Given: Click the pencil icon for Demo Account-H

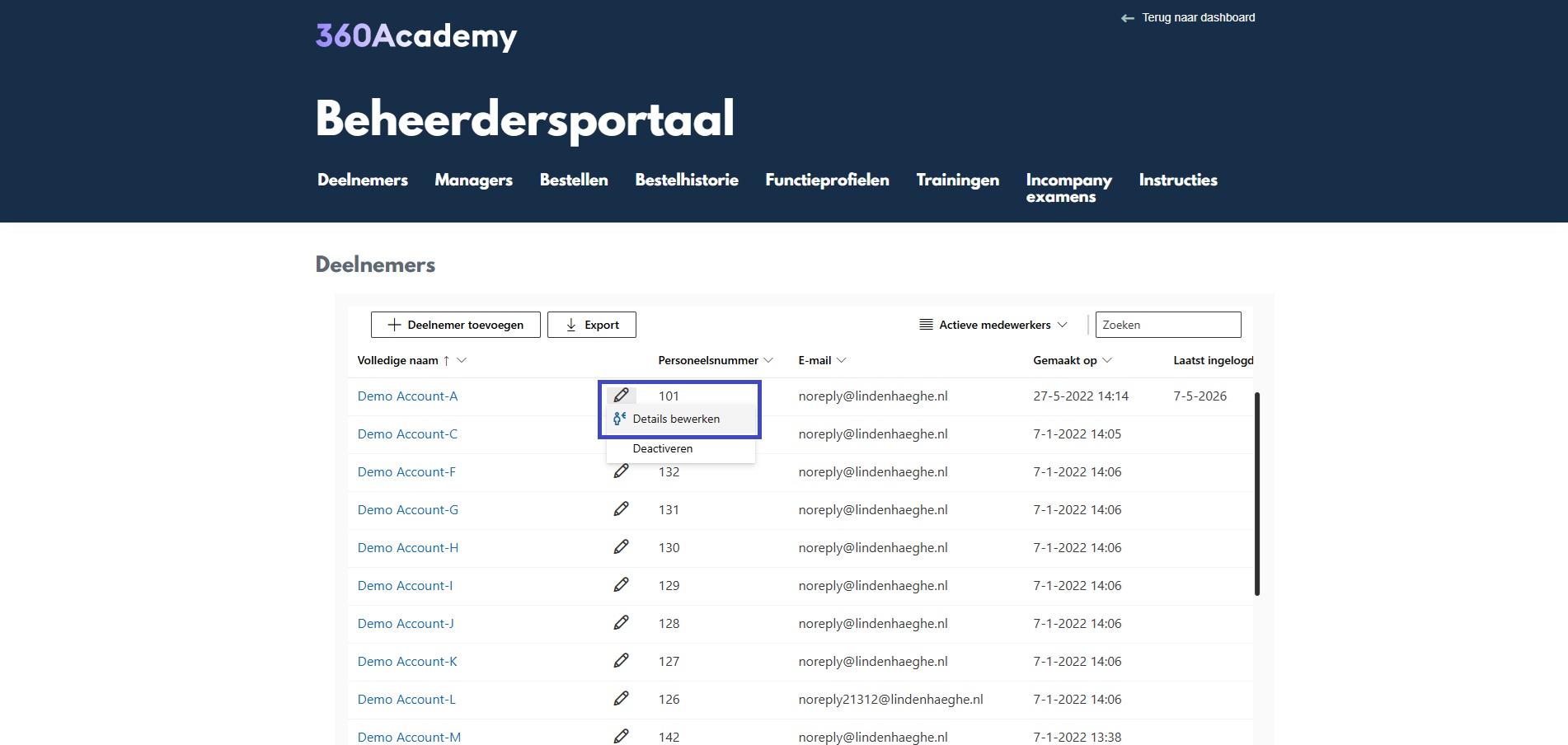Looking at the screenshot, I should point(622,547).
